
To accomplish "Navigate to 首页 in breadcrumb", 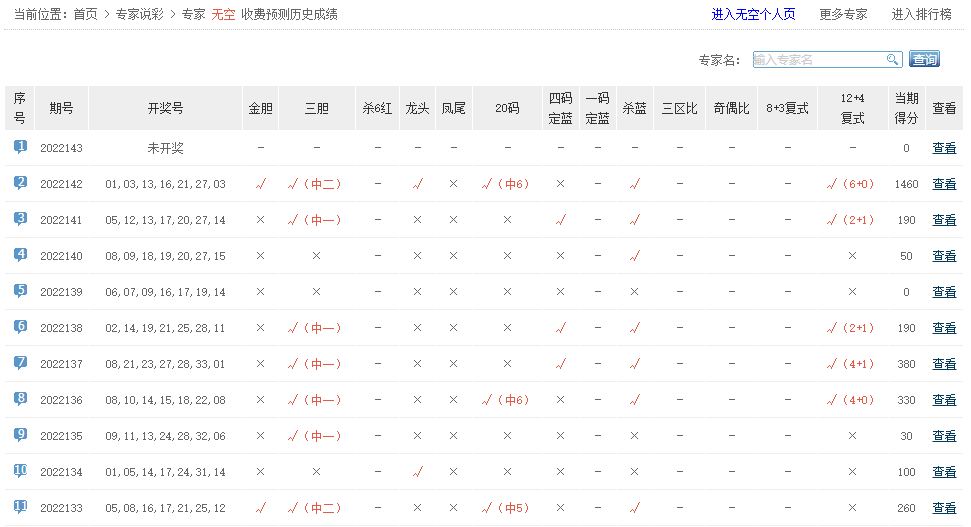I will 85,14.
